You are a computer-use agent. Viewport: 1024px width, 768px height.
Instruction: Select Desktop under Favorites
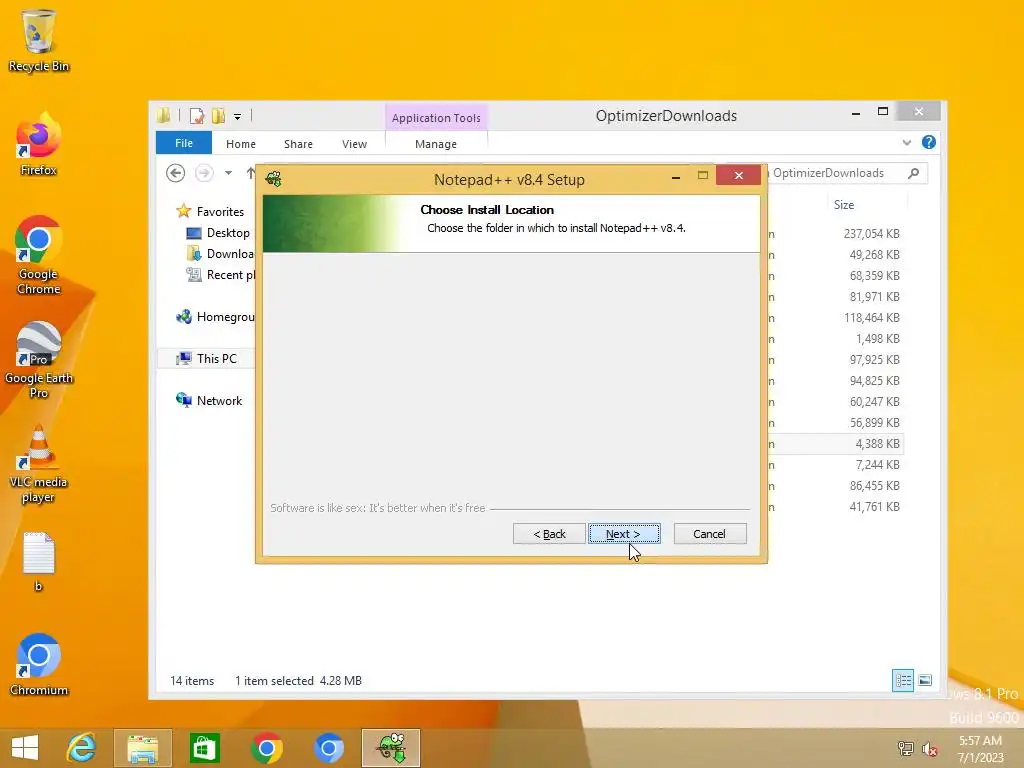218,232
